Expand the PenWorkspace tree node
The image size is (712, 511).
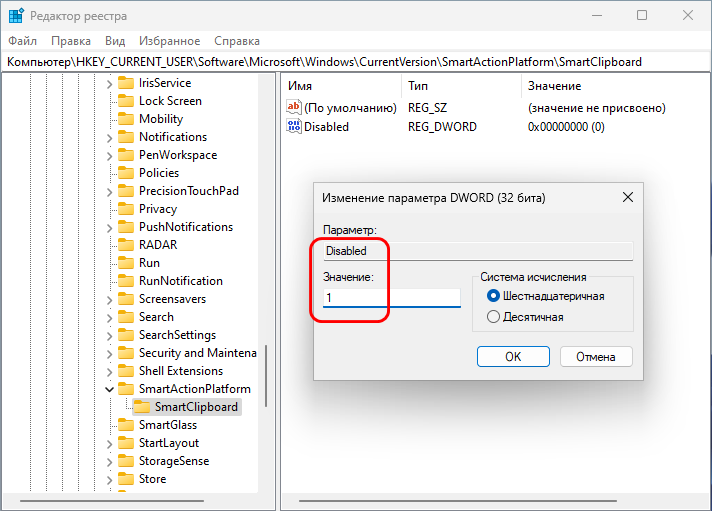[109, 156]
